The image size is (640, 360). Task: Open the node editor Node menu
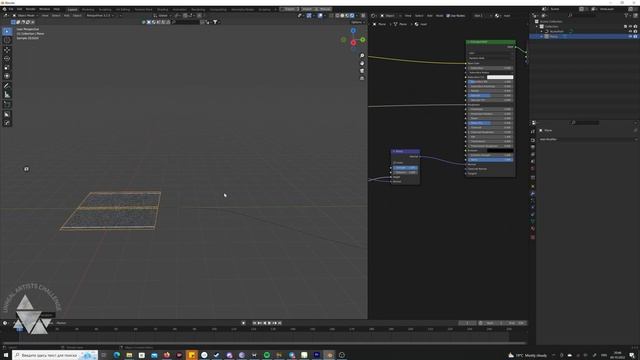[439, 16]
